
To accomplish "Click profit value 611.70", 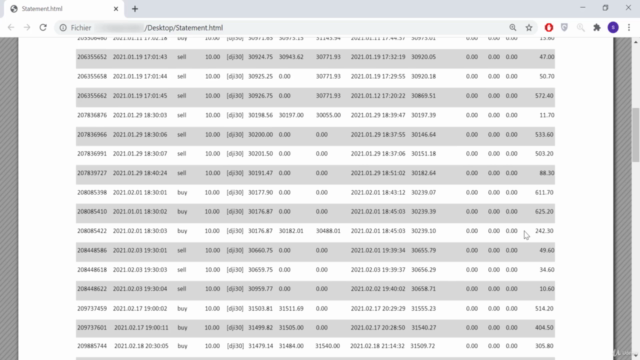I will coord(544,192).
